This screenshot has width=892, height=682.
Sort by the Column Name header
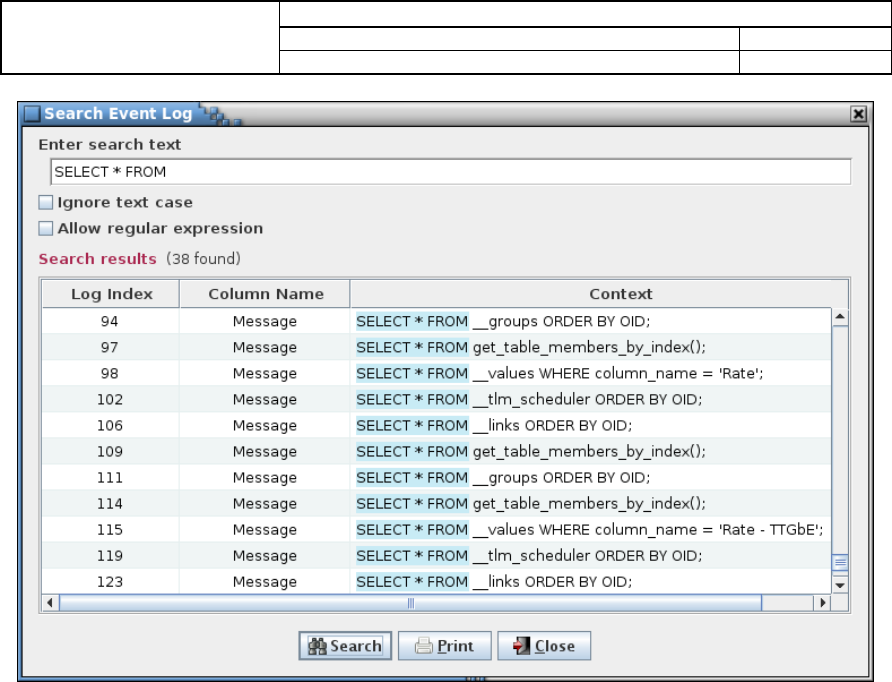pos(265,294)
